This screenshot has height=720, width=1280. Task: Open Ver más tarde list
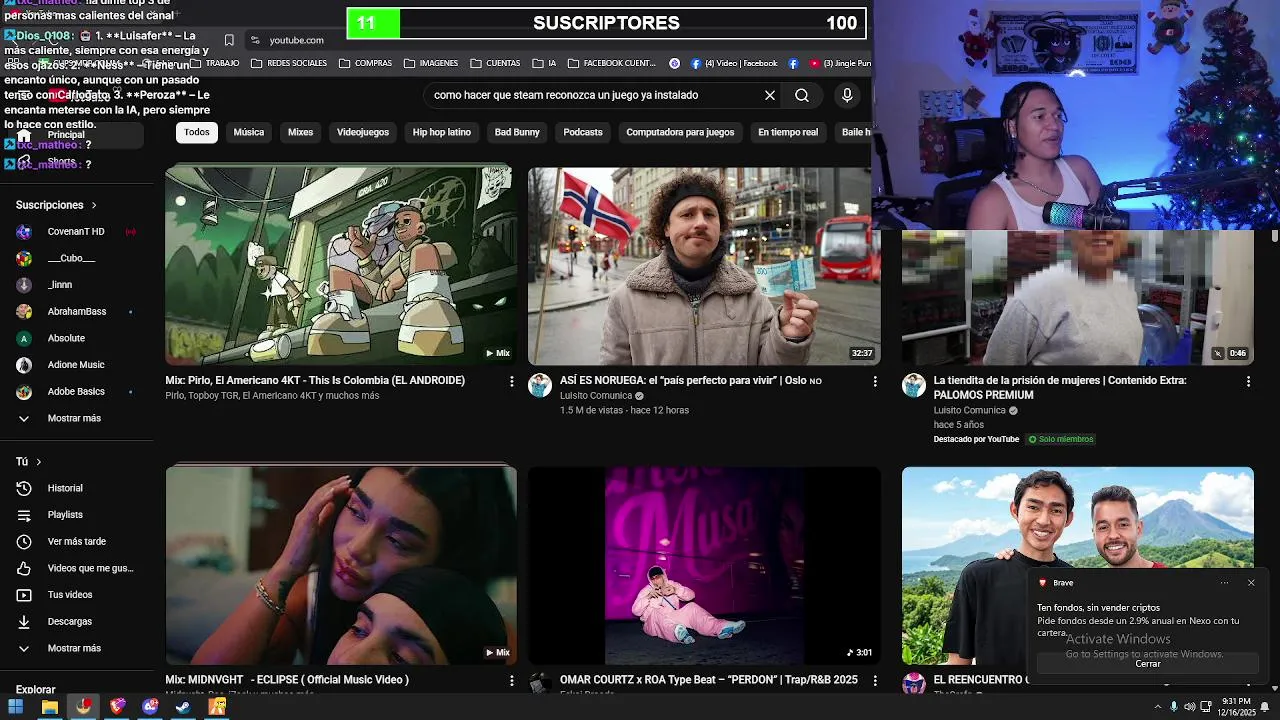pos(76,542)
